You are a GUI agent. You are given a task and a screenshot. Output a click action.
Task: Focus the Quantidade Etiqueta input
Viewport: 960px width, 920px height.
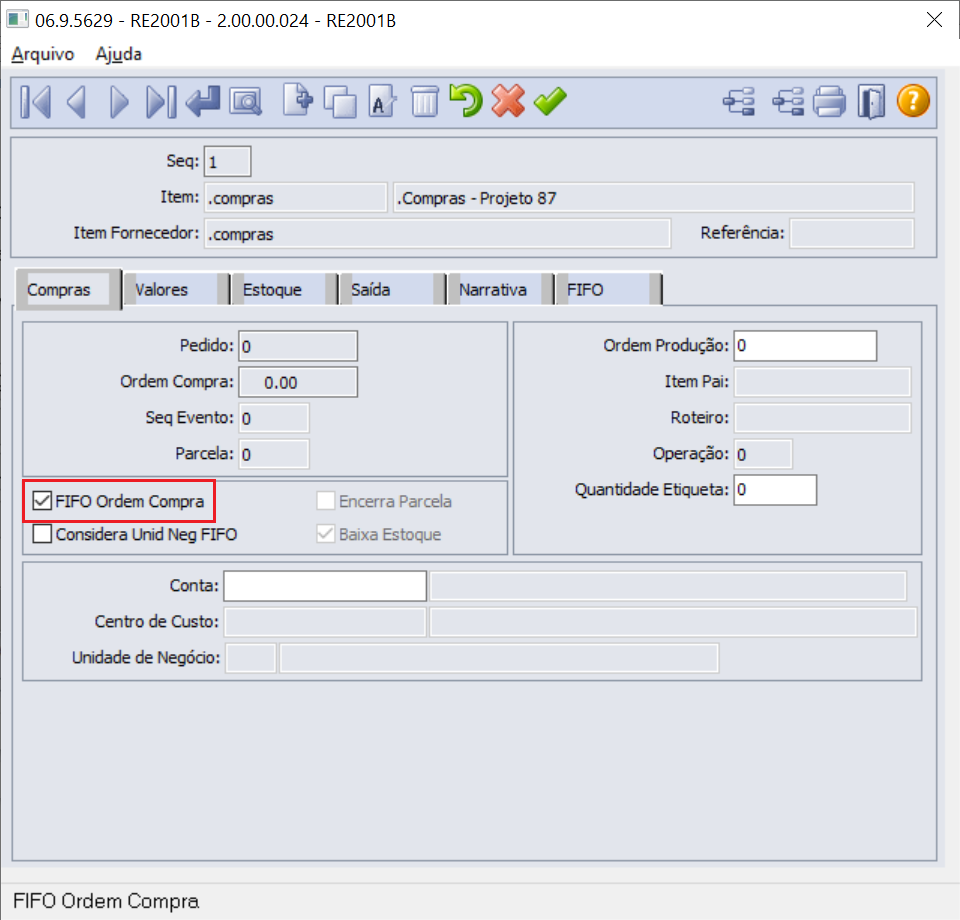[x=775, y=490]
